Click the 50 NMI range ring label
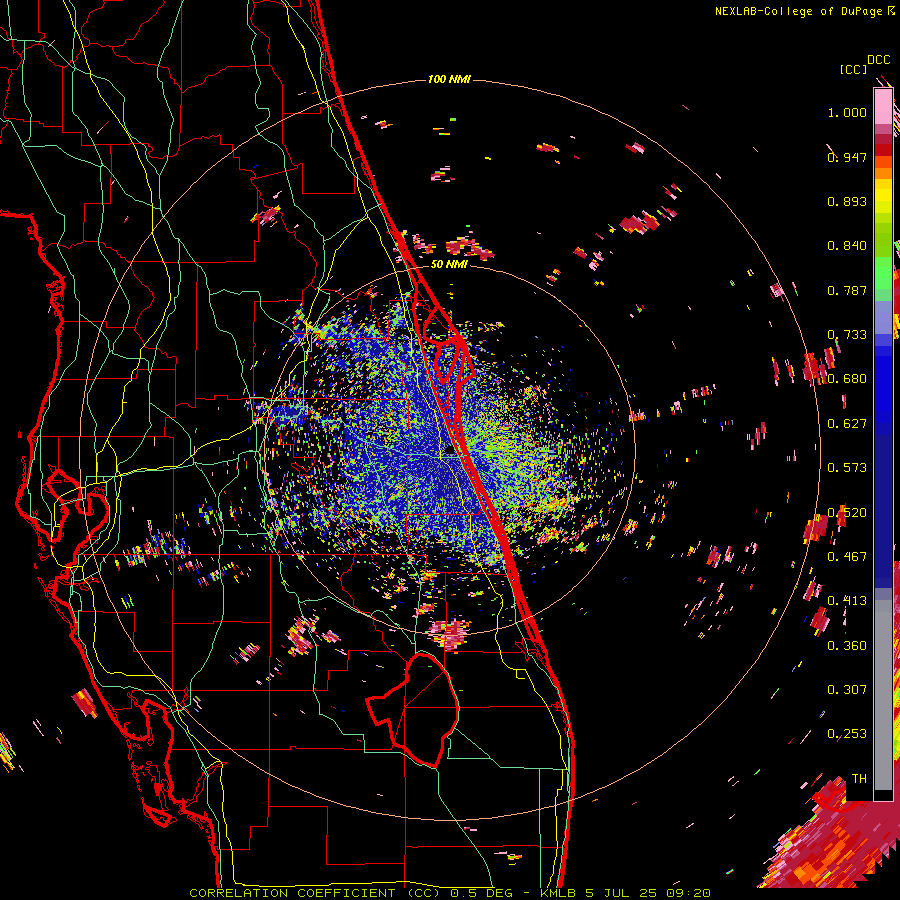 (x=449, y=264)
